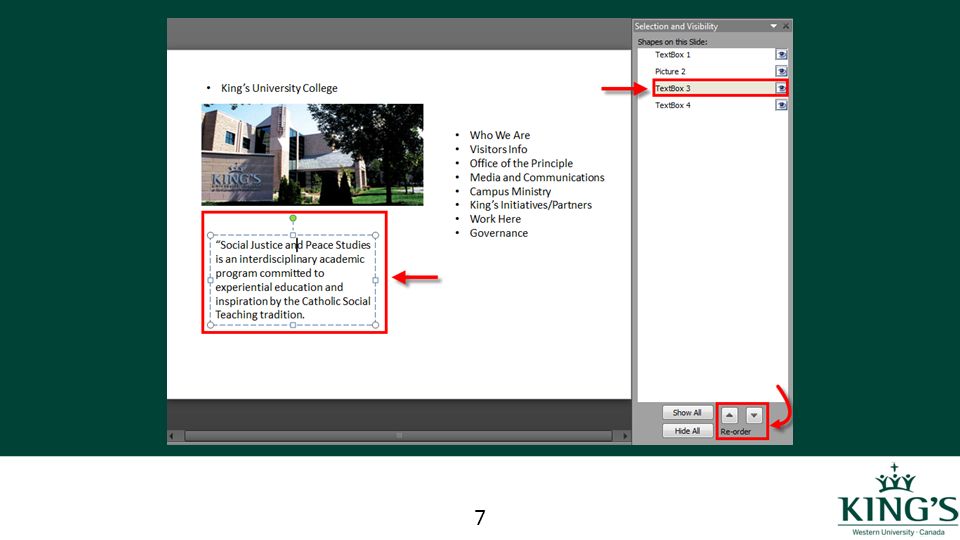The image size is (960, 540).
Task: Click the horizontal scrollbar left arrow
Action: pos(172,435)
